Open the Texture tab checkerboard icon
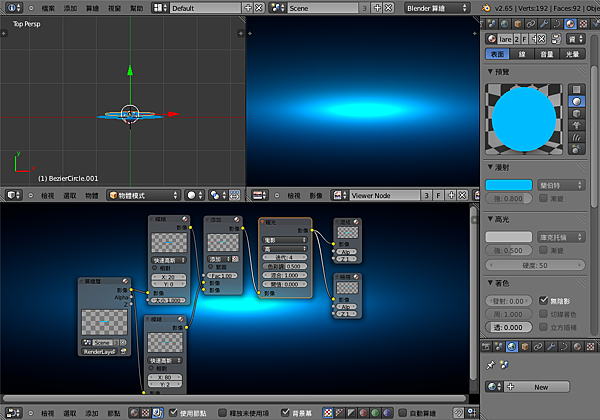600x420 pixels. point(583,24)
